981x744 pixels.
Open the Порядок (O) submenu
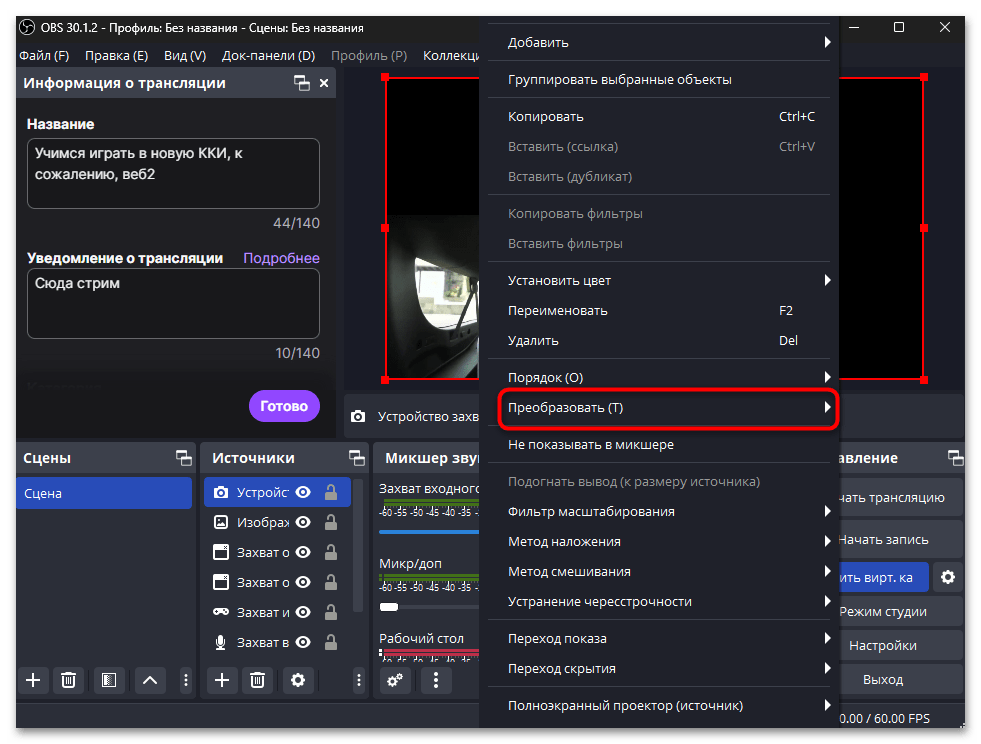659,377
